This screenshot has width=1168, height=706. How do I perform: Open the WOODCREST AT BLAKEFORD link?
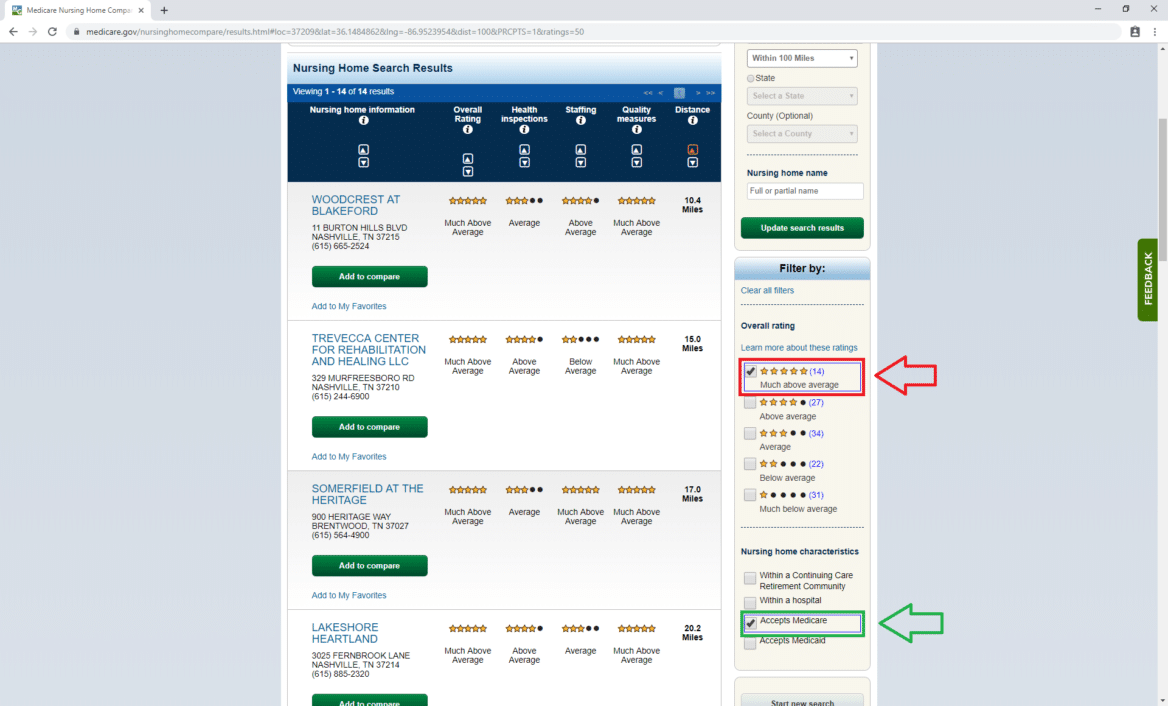tap(355, 205)
